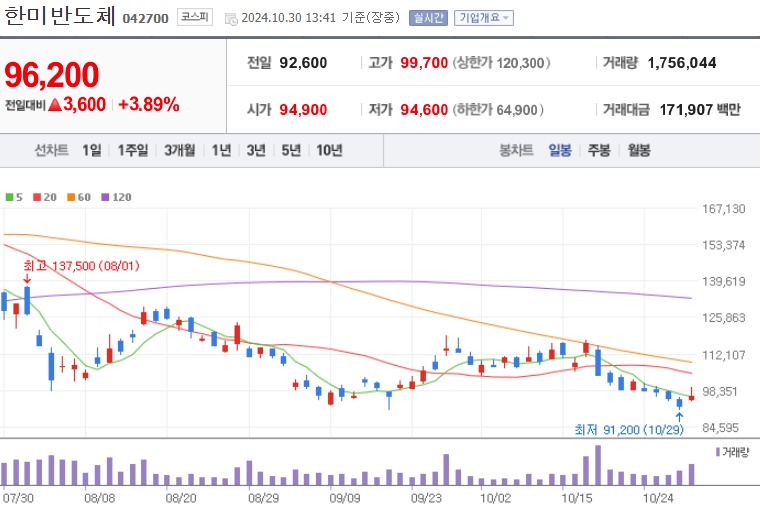This screenshot has height=510, width=760.
Task: Click the 하한가 64,900 text
Action: pos(498,110)
